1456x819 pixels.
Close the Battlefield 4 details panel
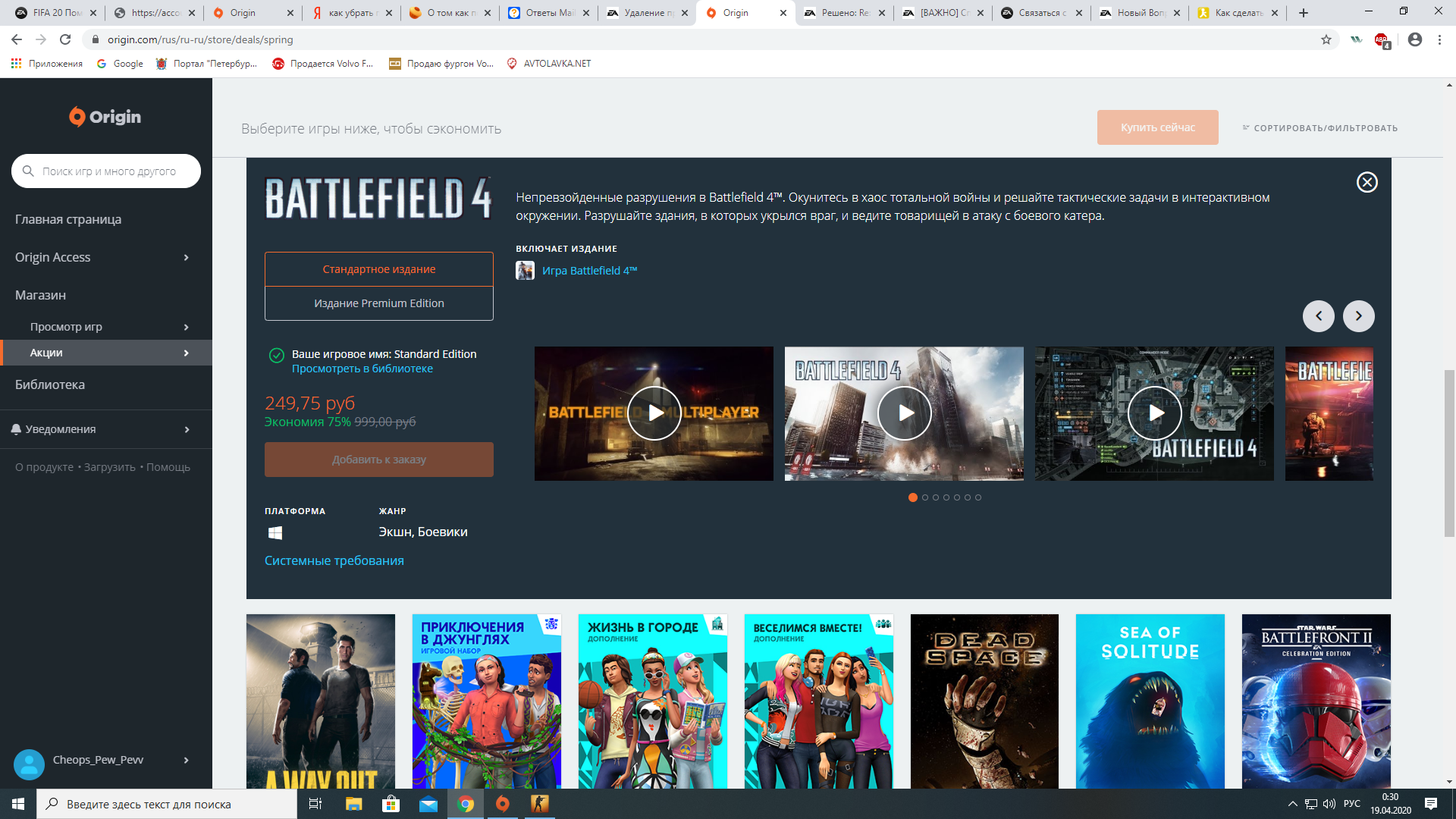[1367, 182]
